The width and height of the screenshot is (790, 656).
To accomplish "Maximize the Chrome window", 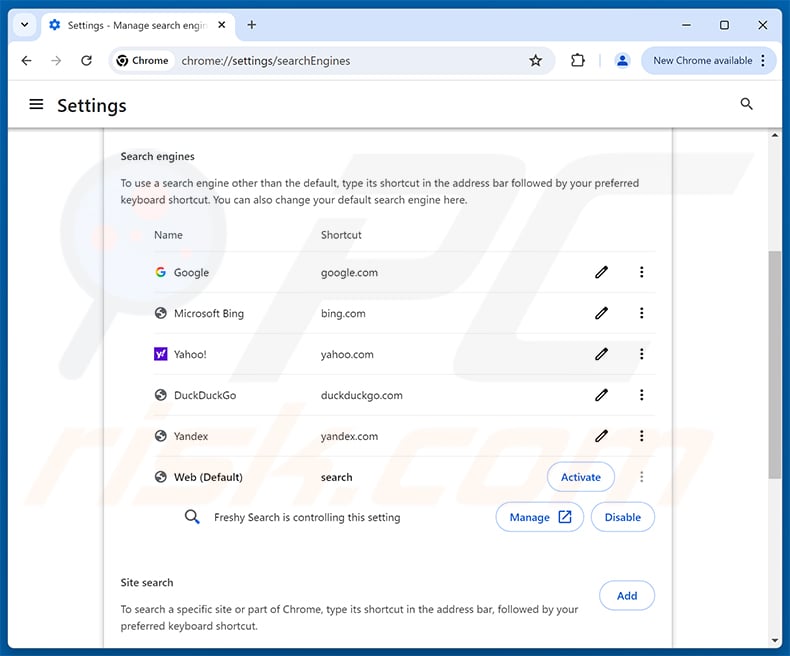I will [724, 25].
